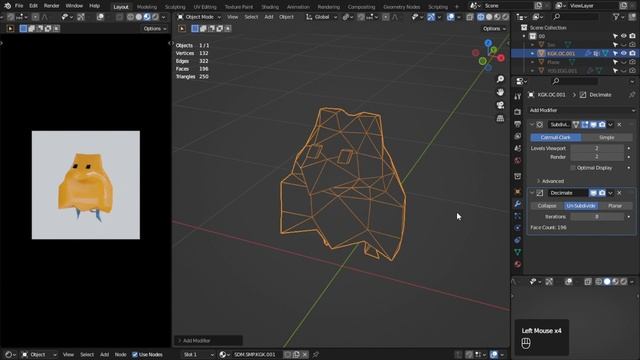The width and height of the screenshot is (640, 360).
Task: Toggle camera view icon in viewport
Action: (500, 105)
